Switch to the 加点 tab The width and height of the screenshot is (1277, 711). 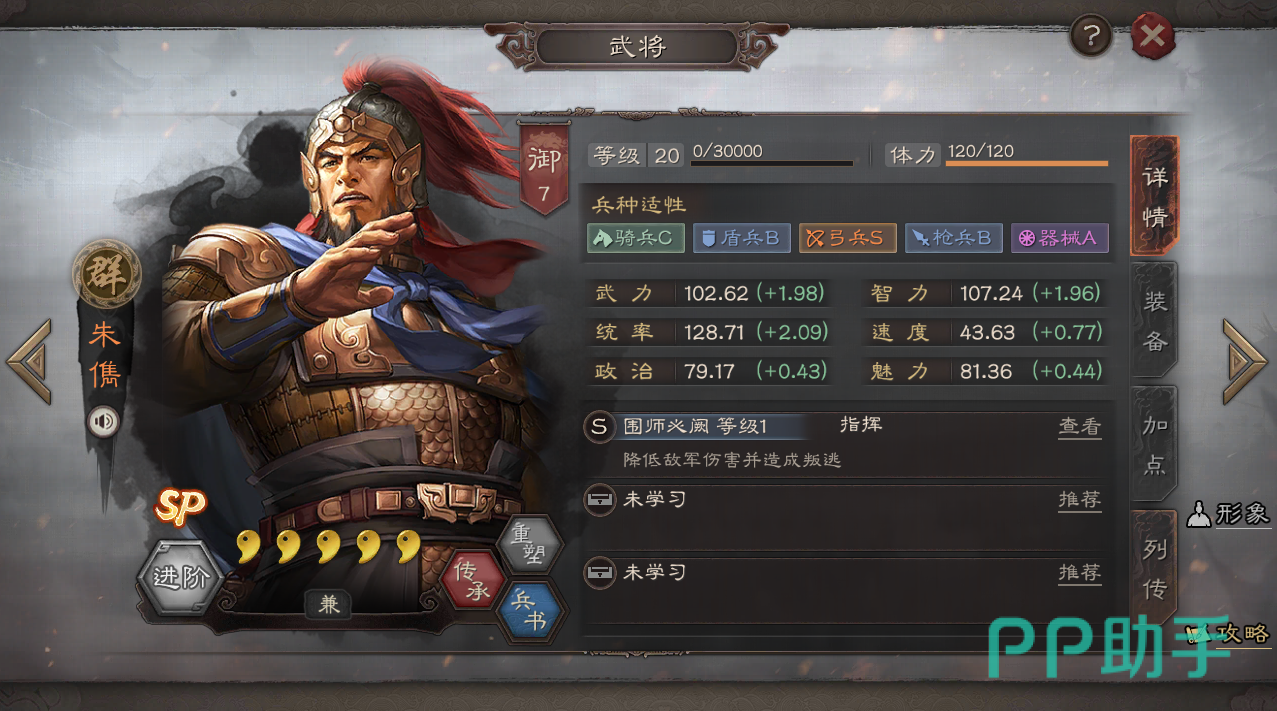1155,443
